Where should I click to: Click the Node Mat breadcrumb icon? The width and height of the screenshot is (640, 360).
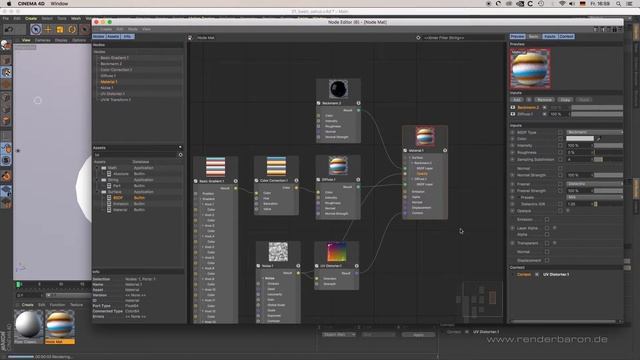(x=190, y=38)
